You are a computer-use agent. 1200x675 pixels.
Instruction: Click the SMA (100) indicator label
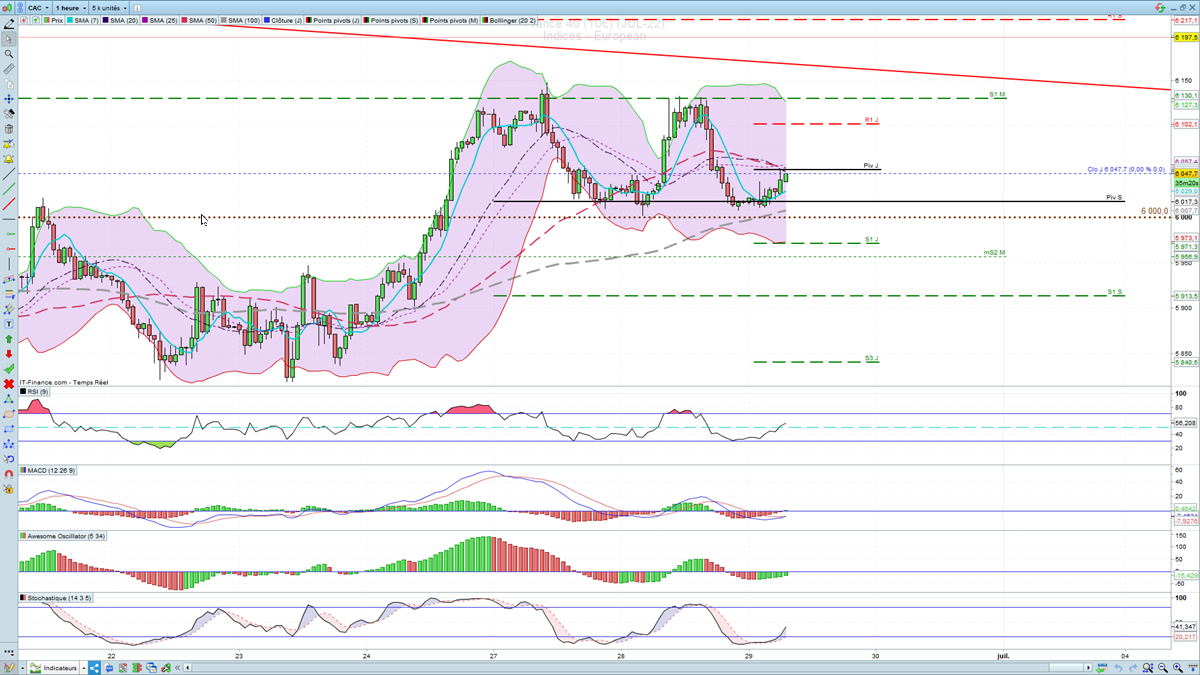(241, 20)
